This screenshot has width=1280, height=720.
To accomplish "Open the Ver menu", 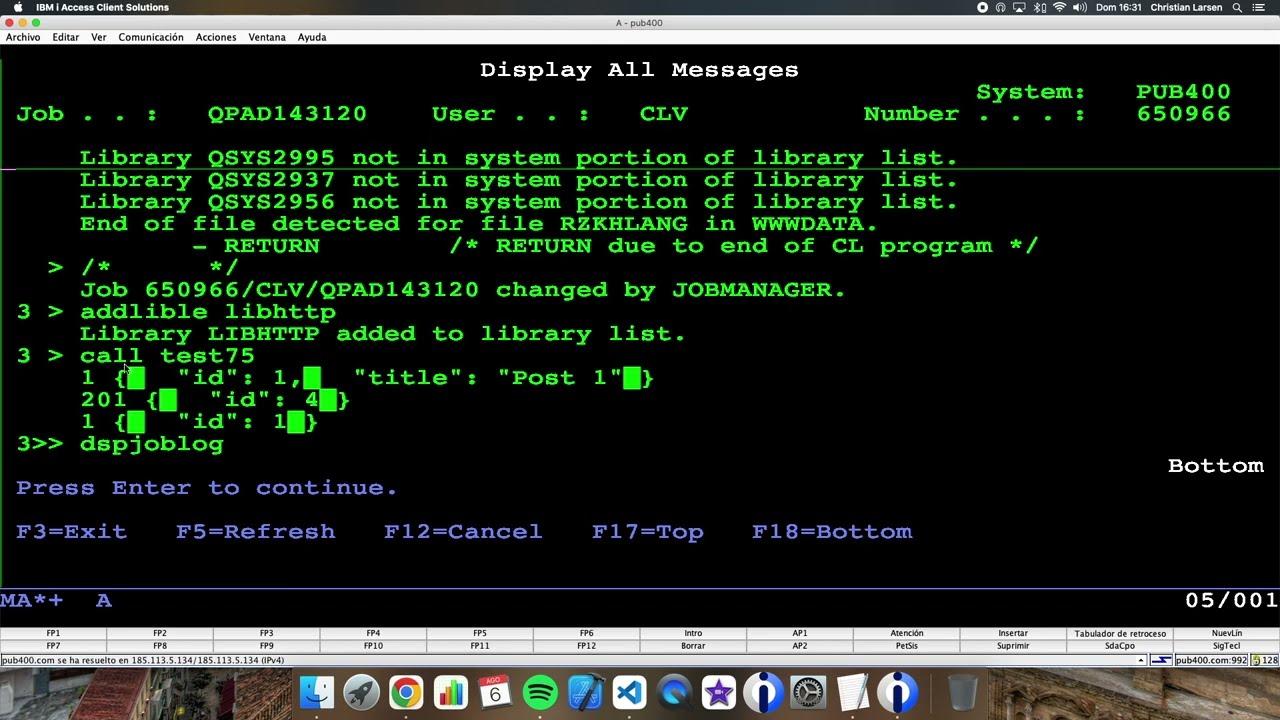I will 99,37.
